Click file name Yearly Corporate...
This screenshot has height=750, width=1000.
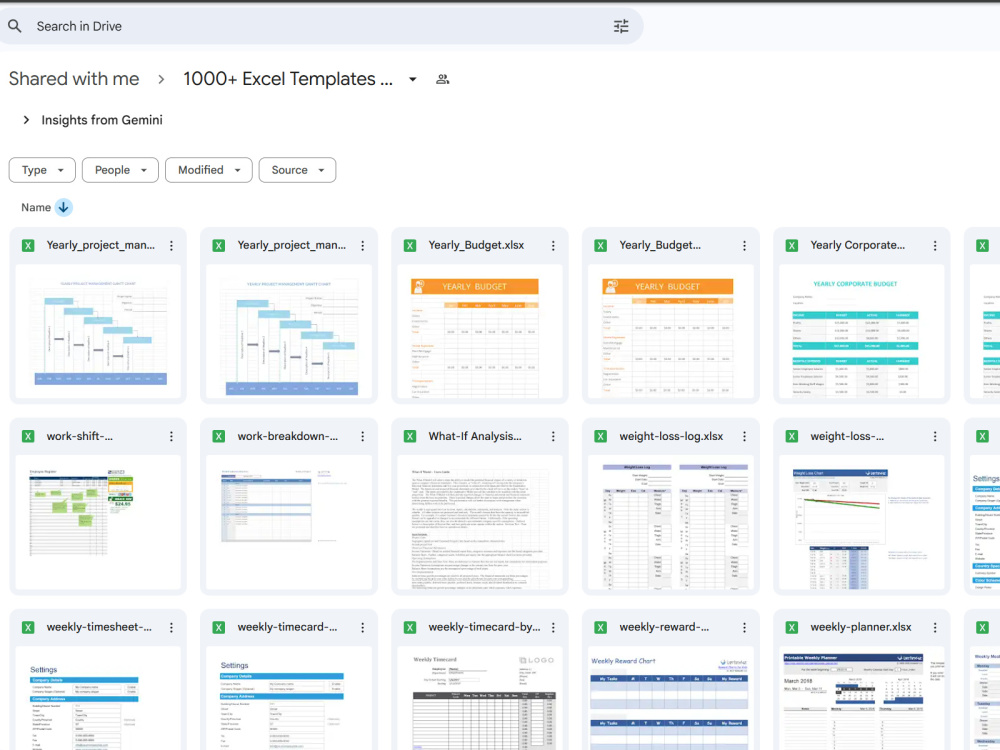858,245
